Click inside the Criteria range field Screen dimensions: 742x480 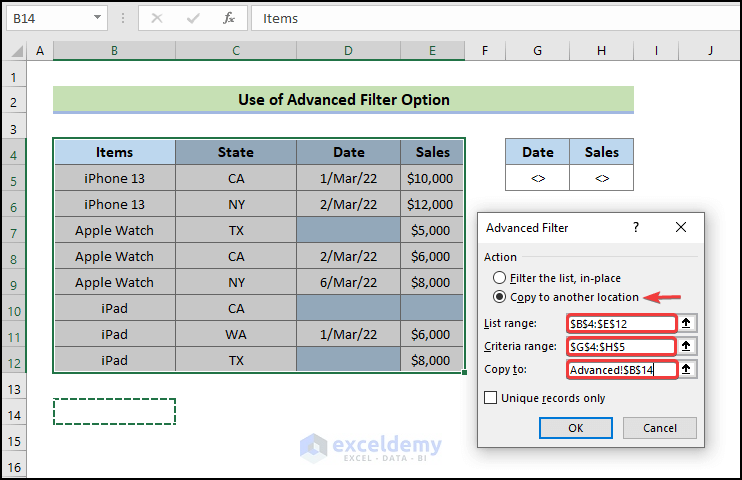(621, 346)
